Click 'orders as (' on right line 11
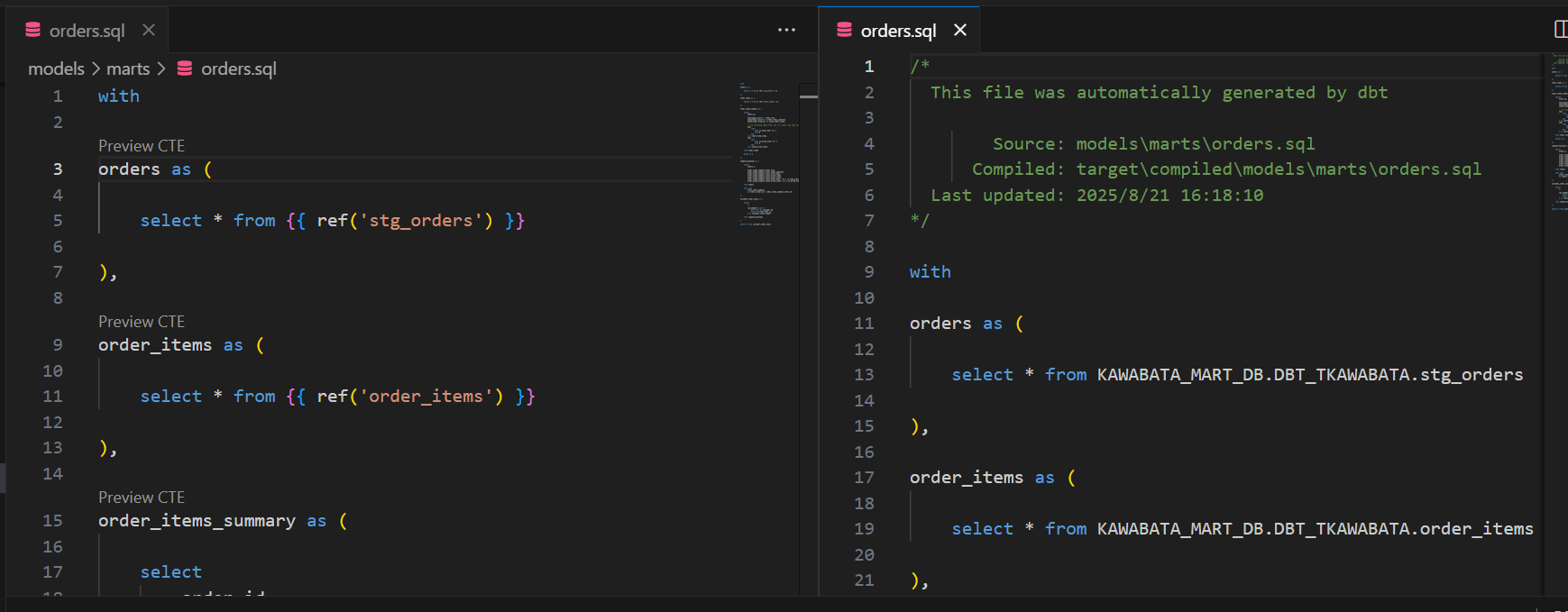Viewport: 1568px width, 612px height. click(x=967, y=324)
